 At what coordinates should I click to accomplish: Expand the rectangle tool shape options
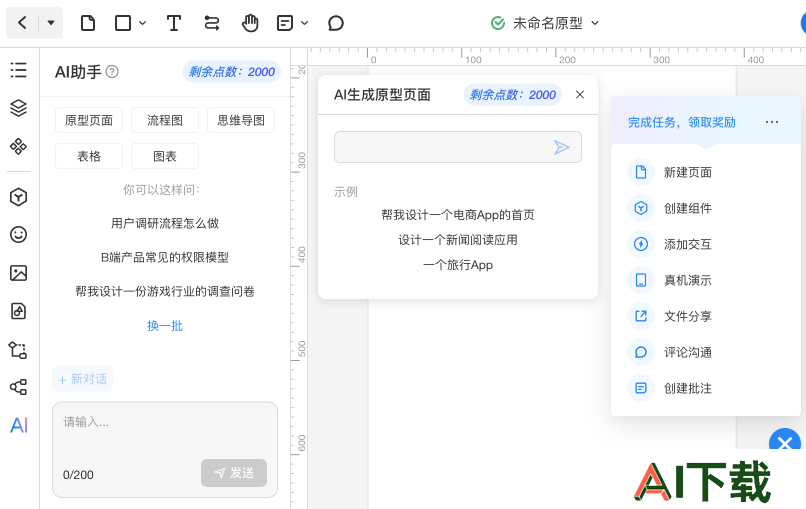[142, 23]
